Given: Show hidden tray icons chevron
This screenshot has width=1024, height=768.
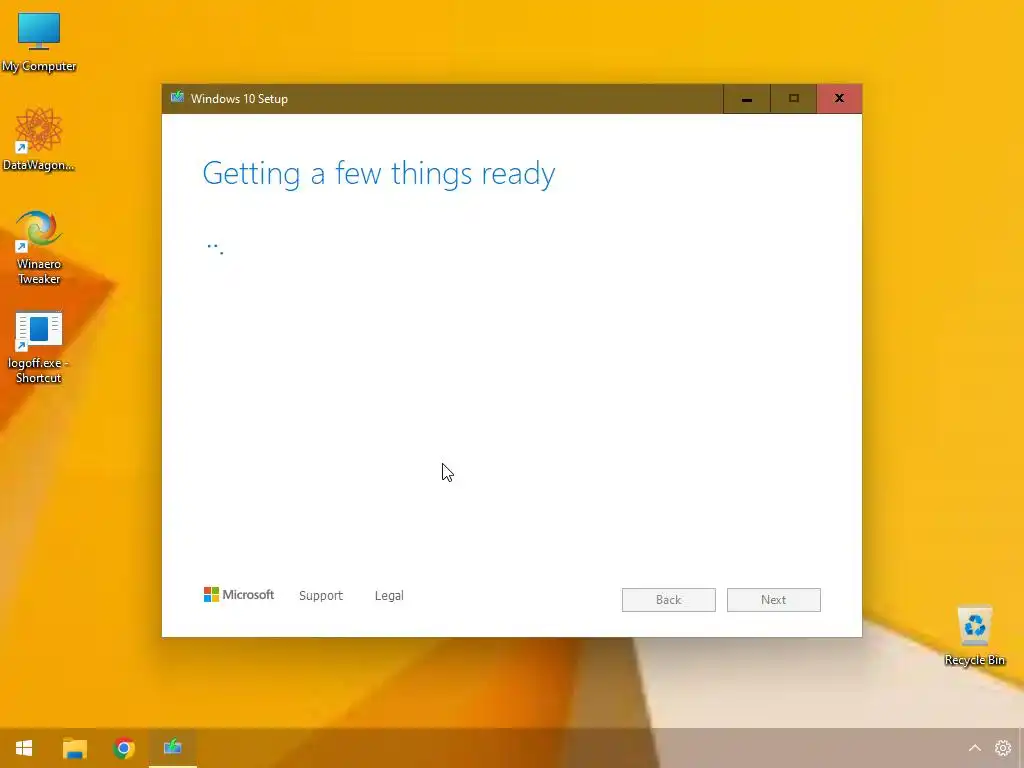Looking at the screenshot, I should click(974, 748).
